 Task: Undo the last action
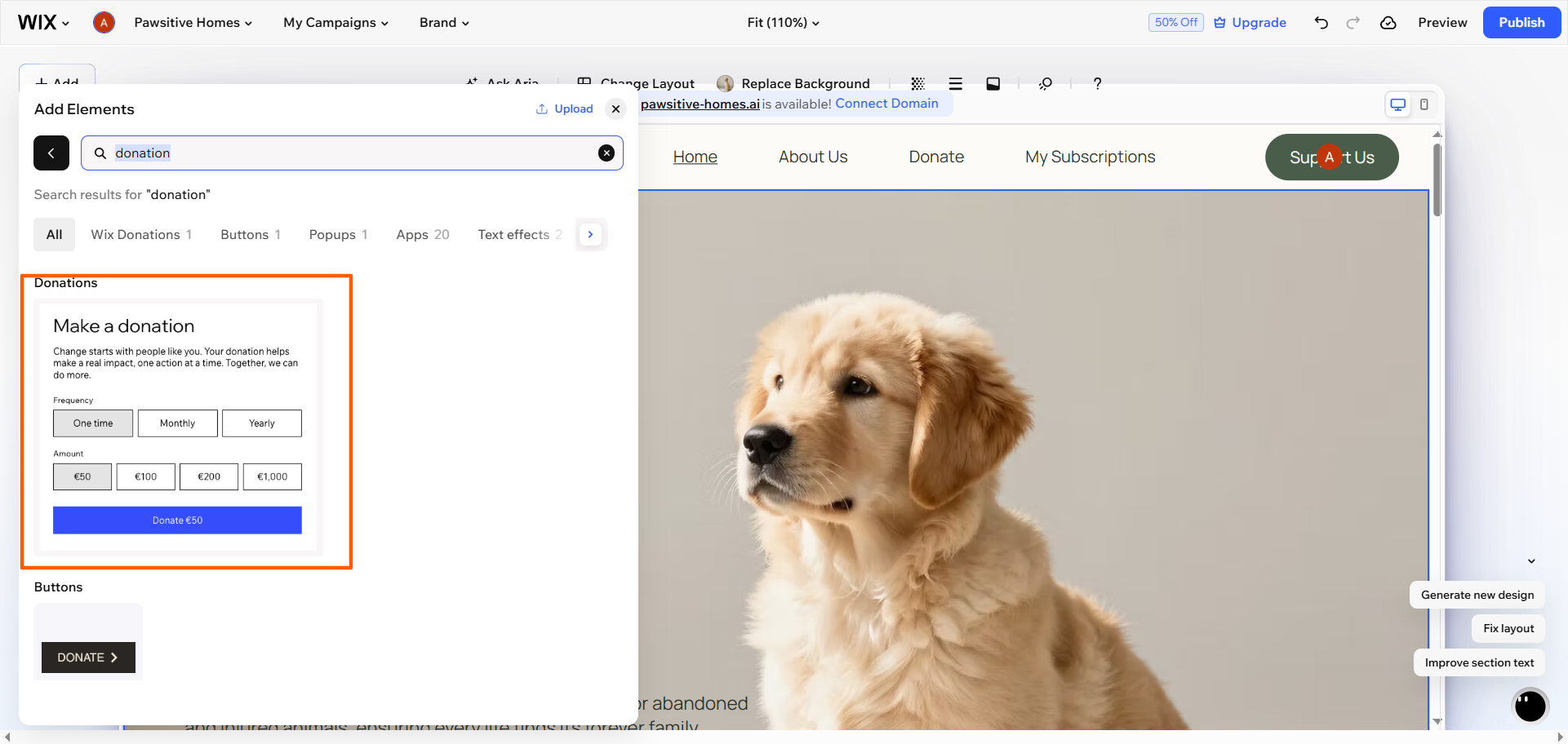click(1321, 23)
